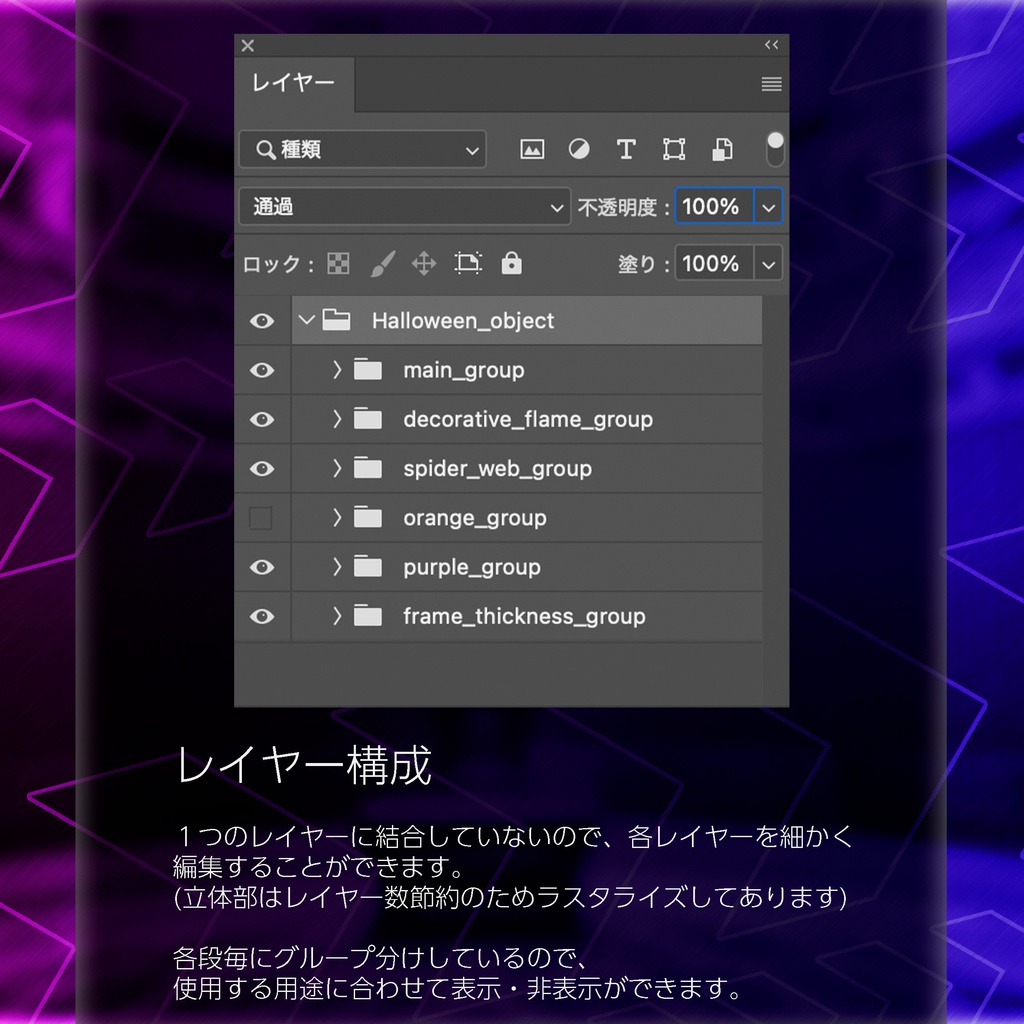Image resolution: width=1024 pixels, height=1024 pixels.
Task: Click the main_group folder icon
Action: click(368, 370)
